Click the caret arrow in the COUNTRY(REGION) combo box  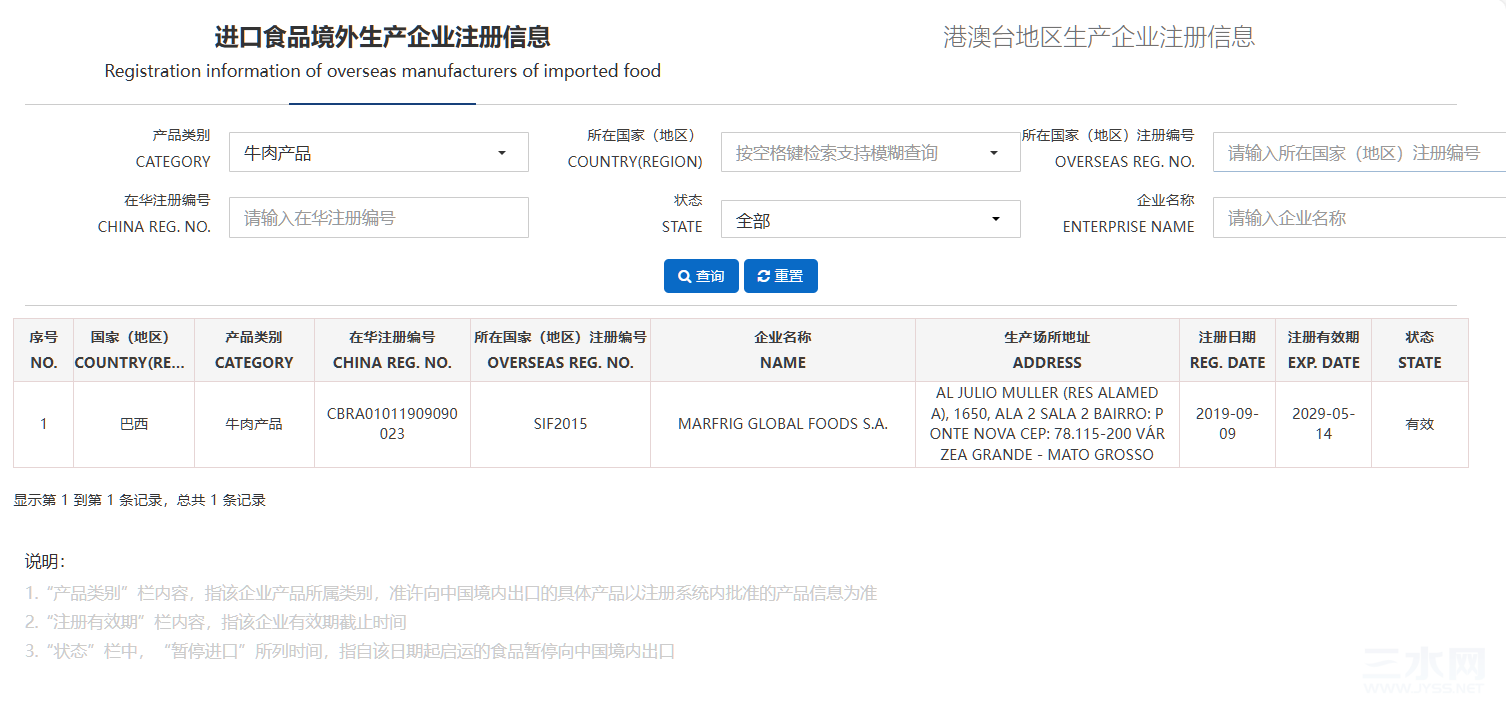click(x=994, y=153)
